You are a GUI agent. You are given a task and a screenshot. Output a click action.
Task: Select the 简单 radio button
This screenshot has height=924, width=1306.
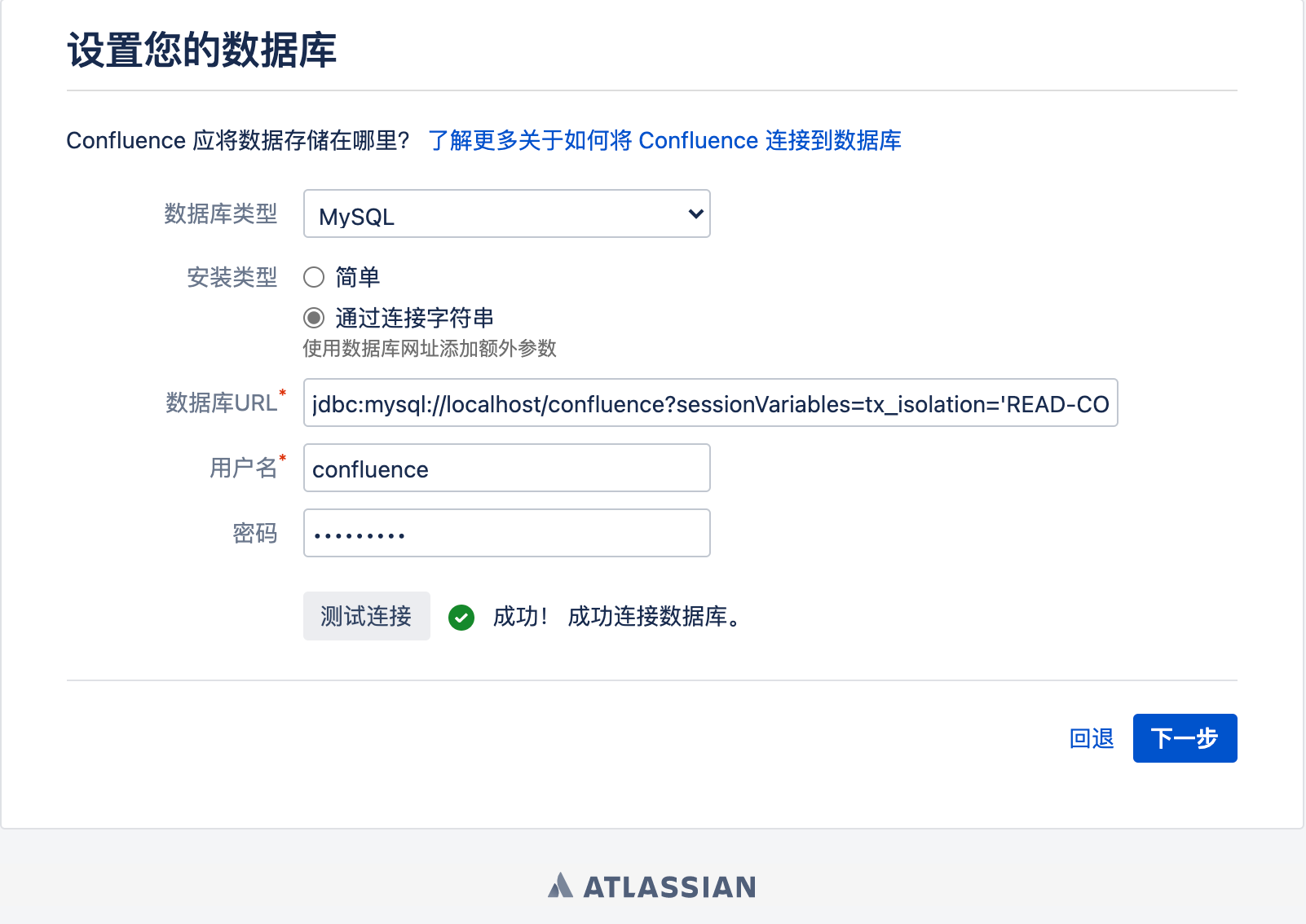314,277
